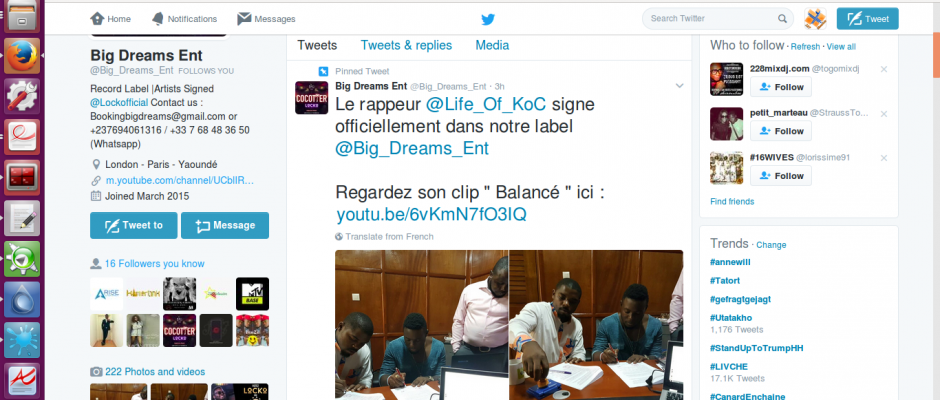The height and width of the screenshot is (400, 940).
Task: Send a Message to Big Dreams Ent
Action: click(225, 225)
